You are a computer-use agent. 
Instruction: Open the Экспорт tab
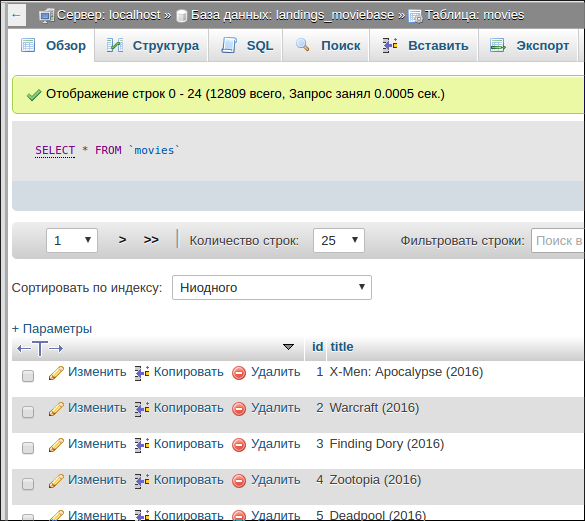pos(528,46)
